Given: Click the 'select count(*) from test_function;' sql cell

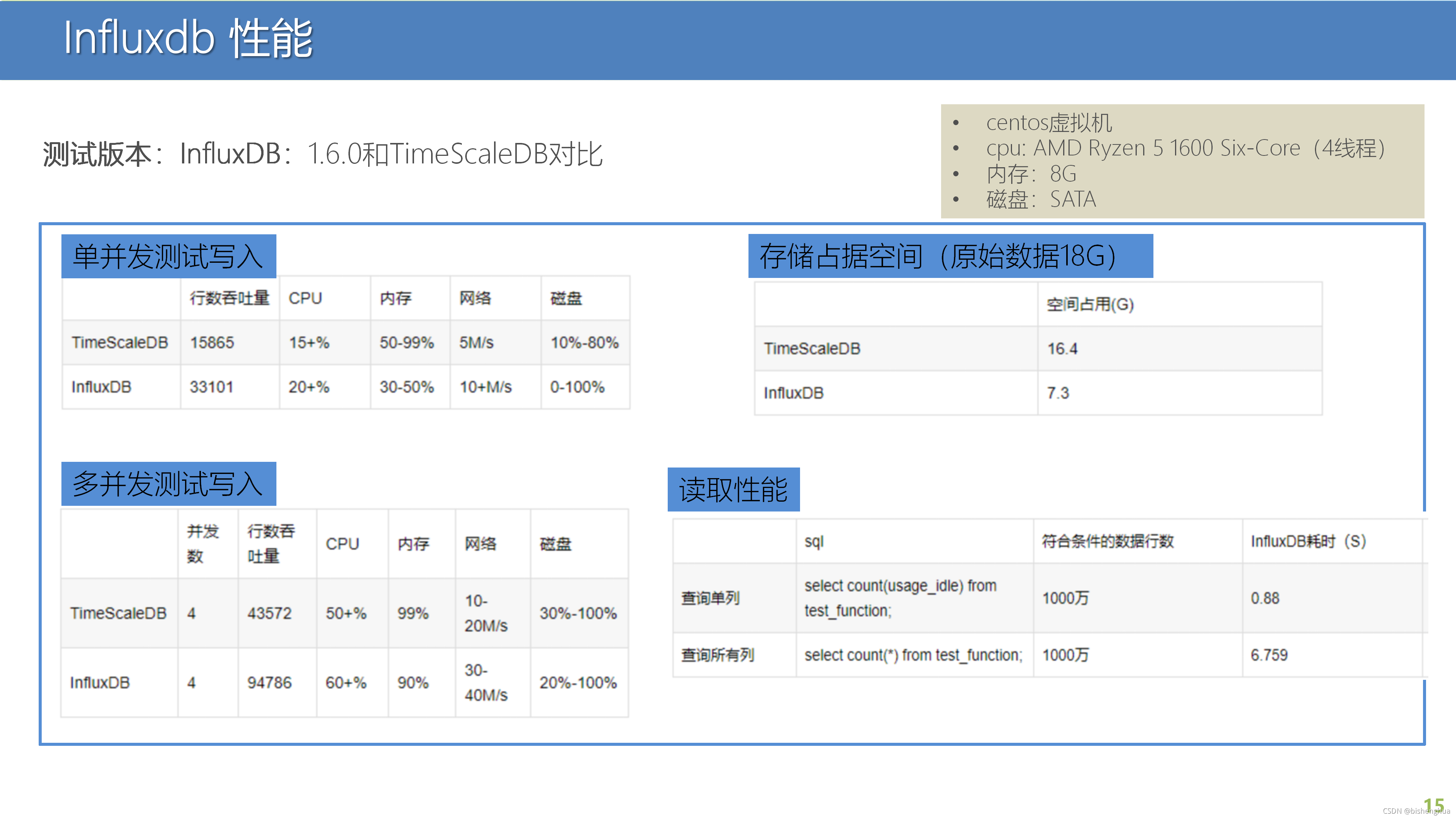Looking at the screenshot, I should [x=913, y=655].
